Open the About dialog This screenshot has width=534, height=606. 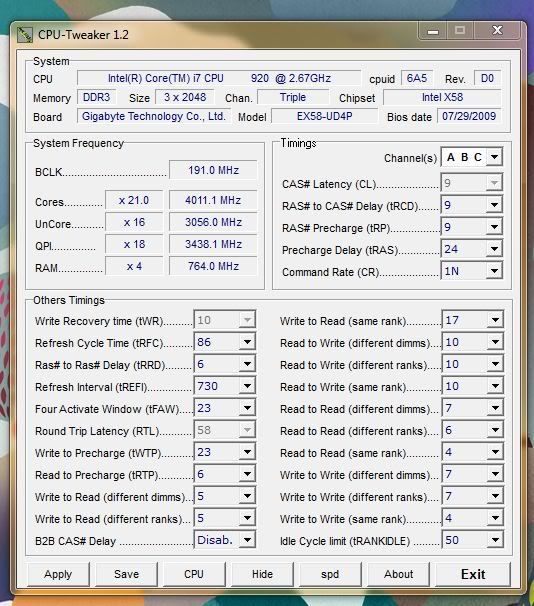pyautogui.click(x=398, y=574)
